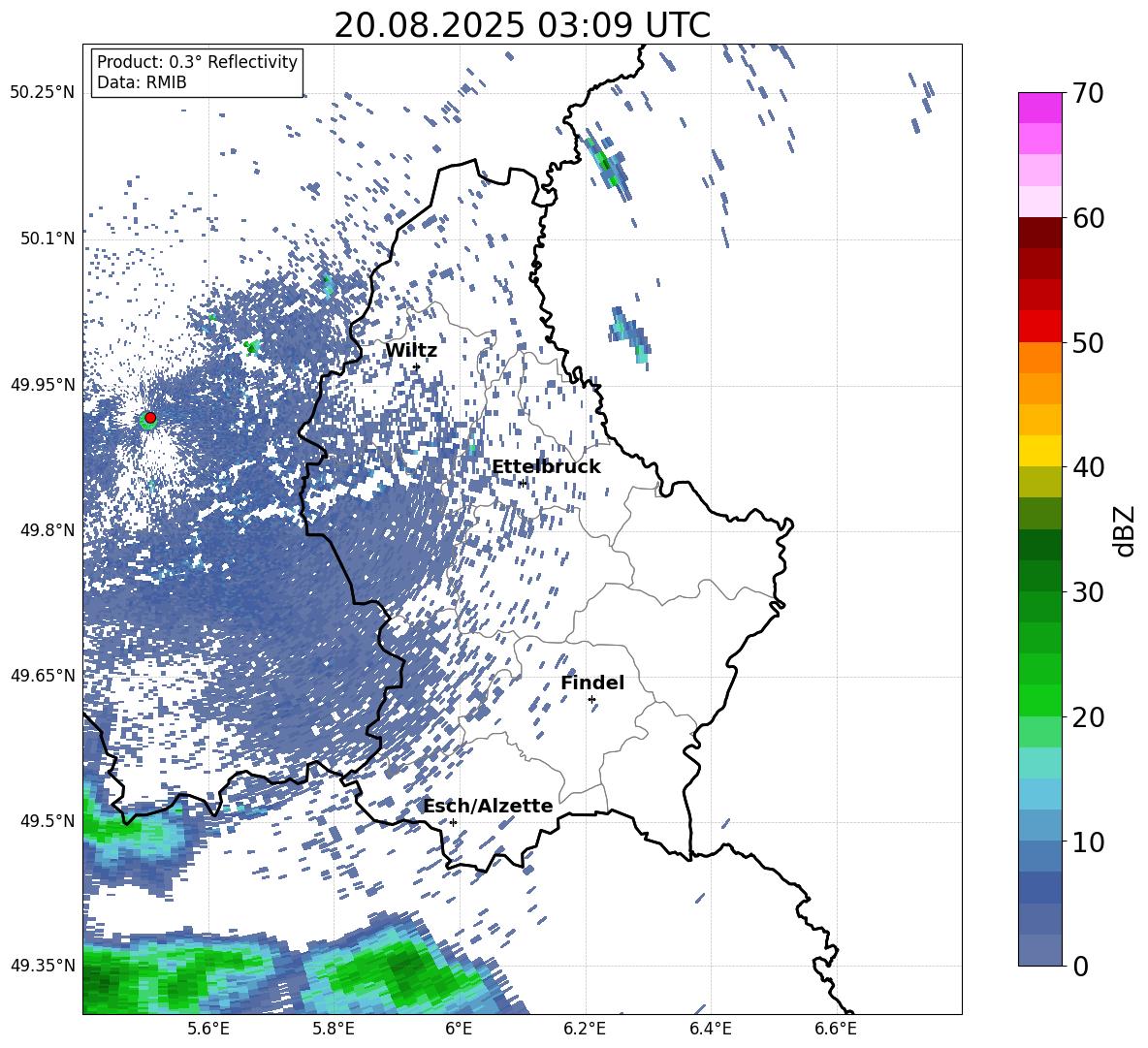1148x1048 pixels.
Task: Select the 'Data: RMIB' text
Action: point(142,82)
